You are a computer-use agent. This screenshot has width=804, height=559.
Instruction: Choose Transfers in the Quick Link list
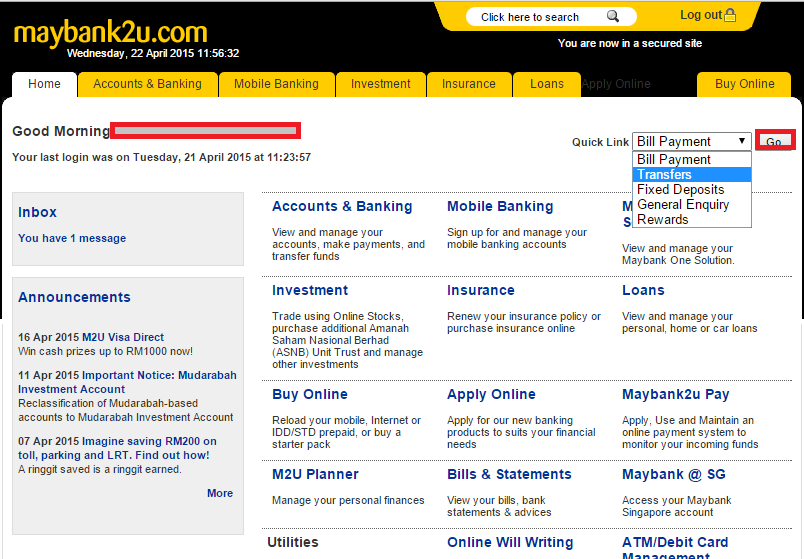(x=692, y=174)
